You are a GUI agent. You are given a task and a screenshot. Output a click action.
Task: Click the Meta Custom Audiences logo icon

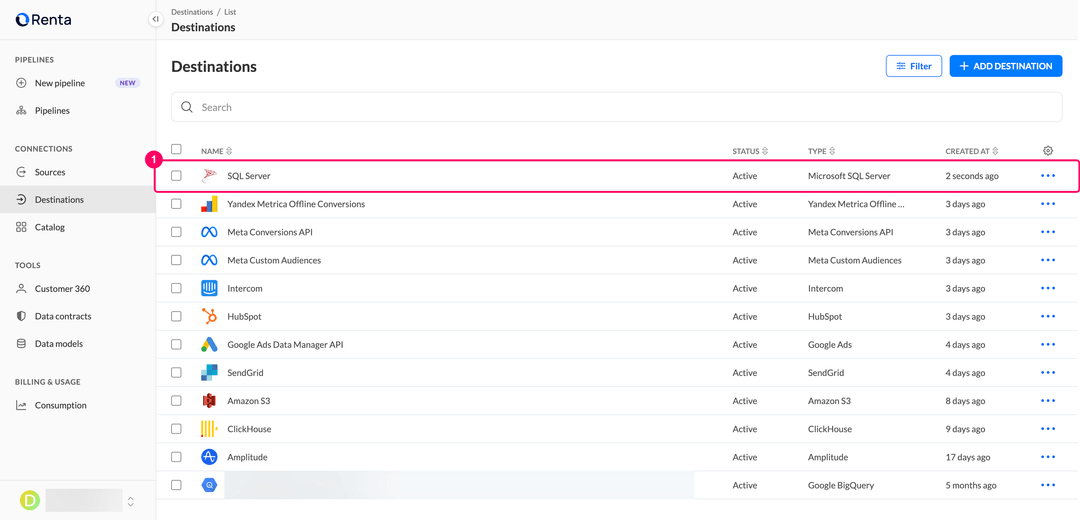pyautogui.click(x=209, y=260)
